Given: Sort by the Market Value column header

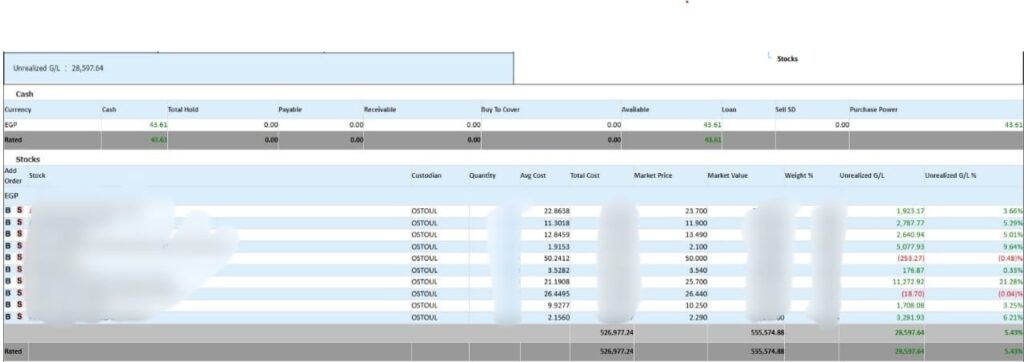Looking at the screenshot, I should (x=728, y=175).
